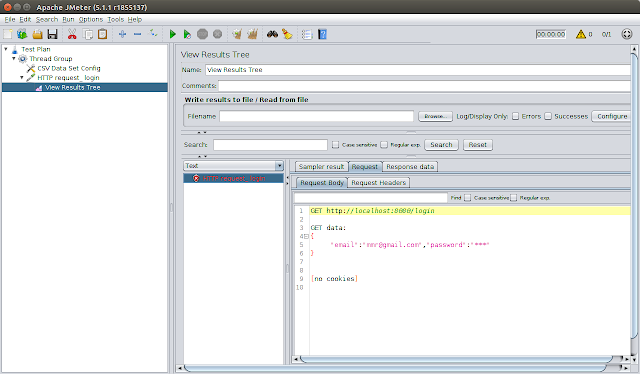The width and height of the screenshot is (640, 374).
Task: Click the warning triangle log icon
Action: pos(581,34)
